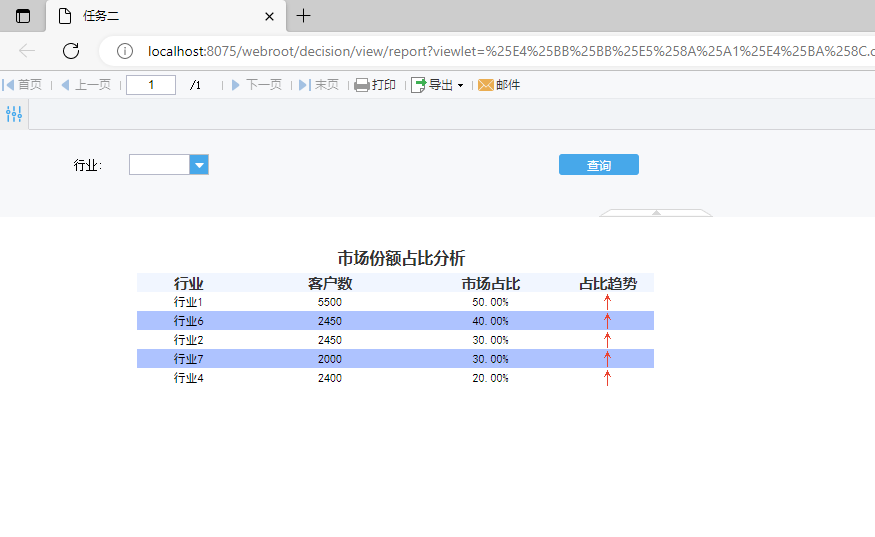Viewport: 875px width, 537px height.
Task: Click the 行业 column header
Action: 189,284
